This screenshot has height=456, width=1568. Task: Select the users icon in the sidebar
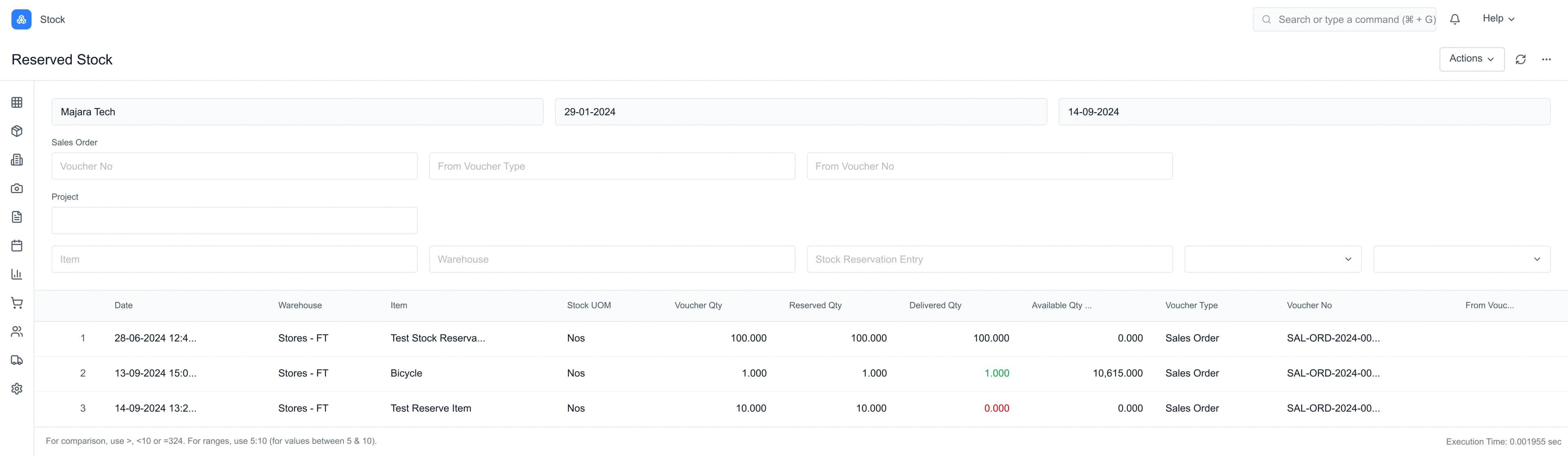tap(16, 331)
